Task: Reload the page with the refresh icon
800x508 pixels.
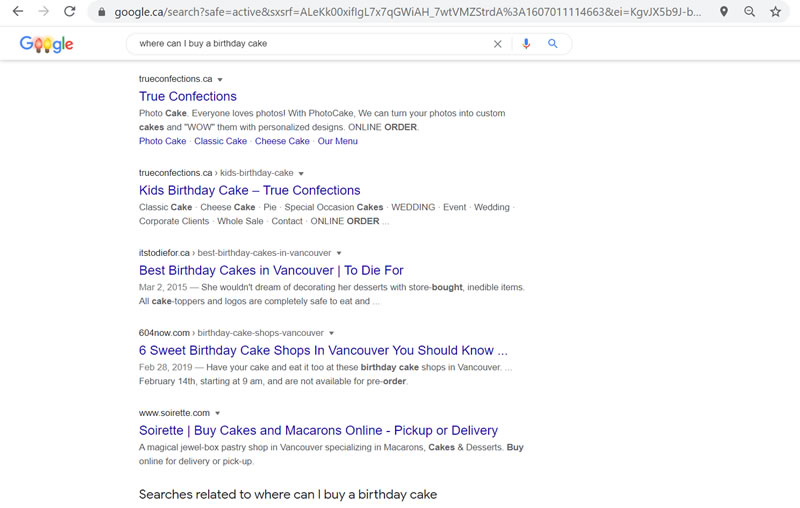Action: coord(70,11)
